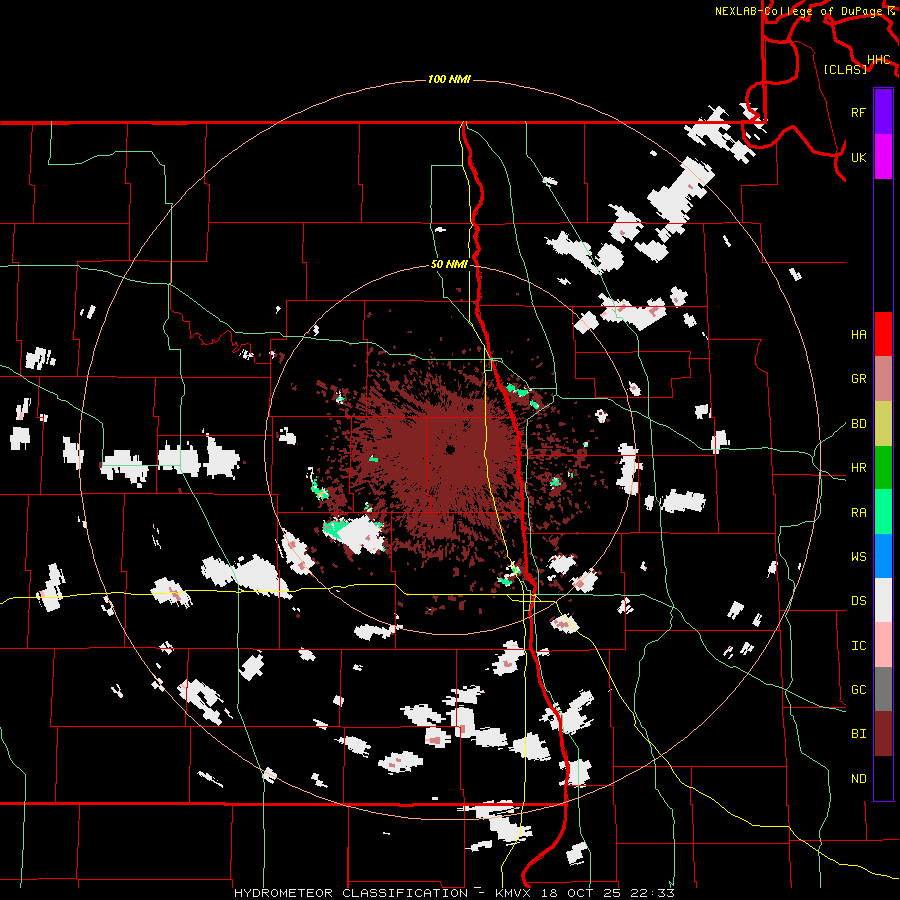This screenshot has height=900, width=900.
Task: Click the radar site black center dot
Action: tap(450, 450)
